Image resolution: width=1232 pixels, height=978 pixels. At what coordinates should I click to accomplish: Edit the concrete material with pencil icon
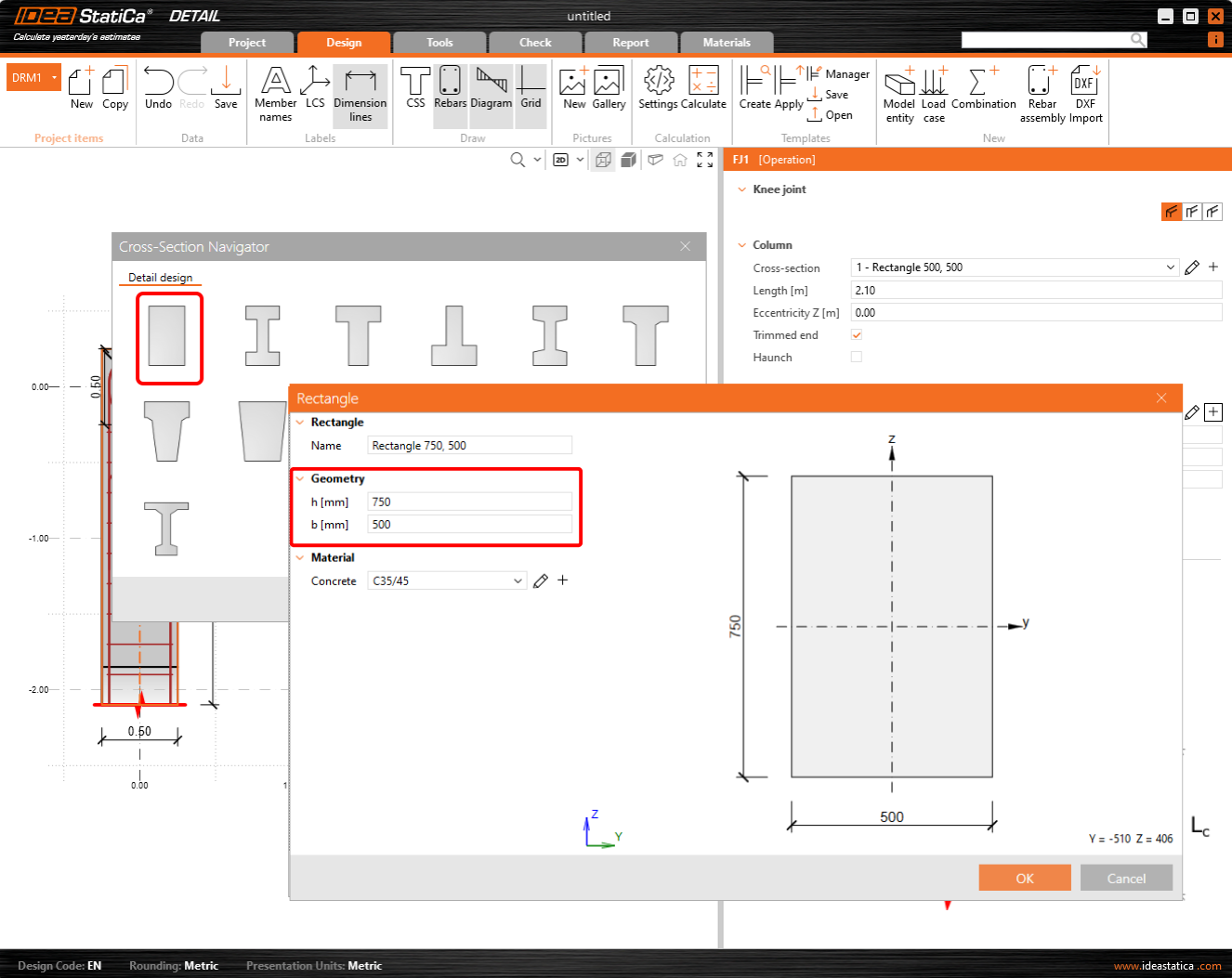pyautogui.click(x=541, y=581)
